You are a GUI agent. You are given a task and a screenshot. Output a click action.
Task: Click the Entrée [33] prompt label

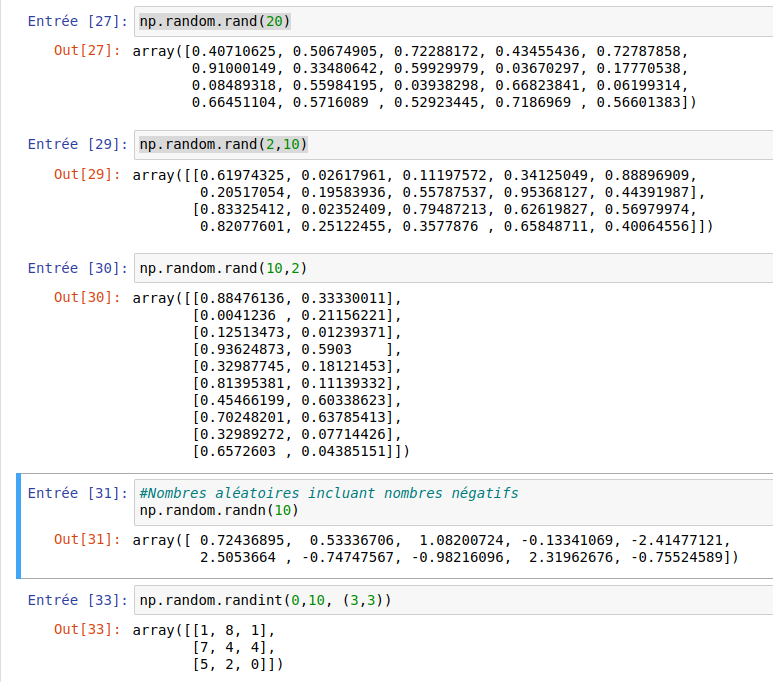(x=75, y=601)
